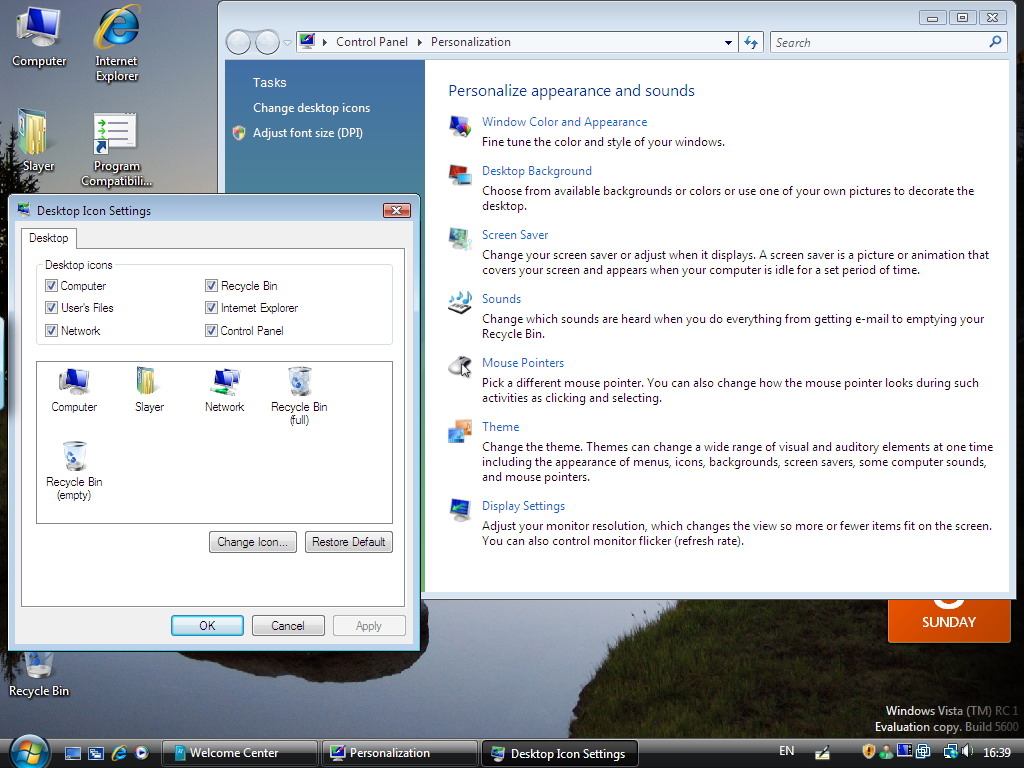
Task: Expand the root breadcrumb arrow before Control Panel
Action: (325, 42)
